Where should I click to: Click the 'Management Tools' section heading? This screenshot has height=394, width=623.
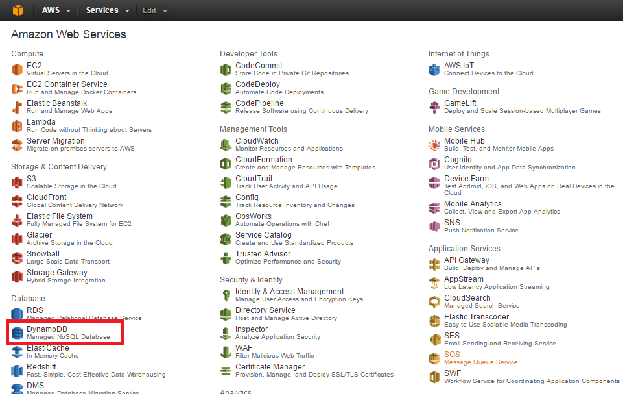253,129
